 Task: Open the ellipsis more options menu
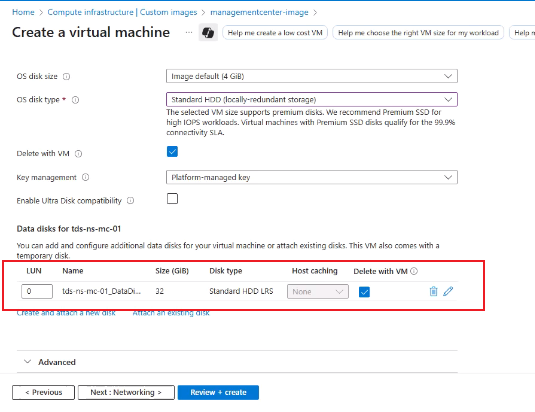coord(189,32)
